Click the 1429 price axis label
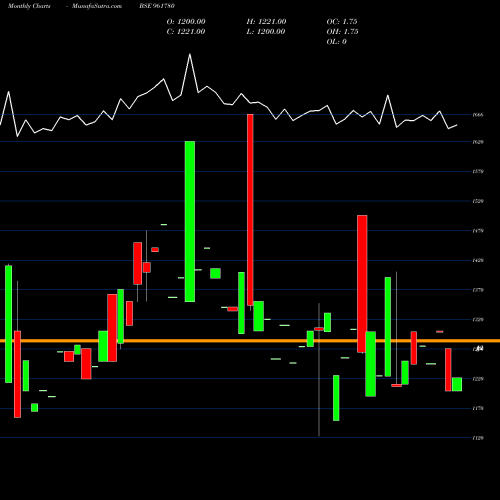This screenshot has height=500, width=500. [478, 260]
